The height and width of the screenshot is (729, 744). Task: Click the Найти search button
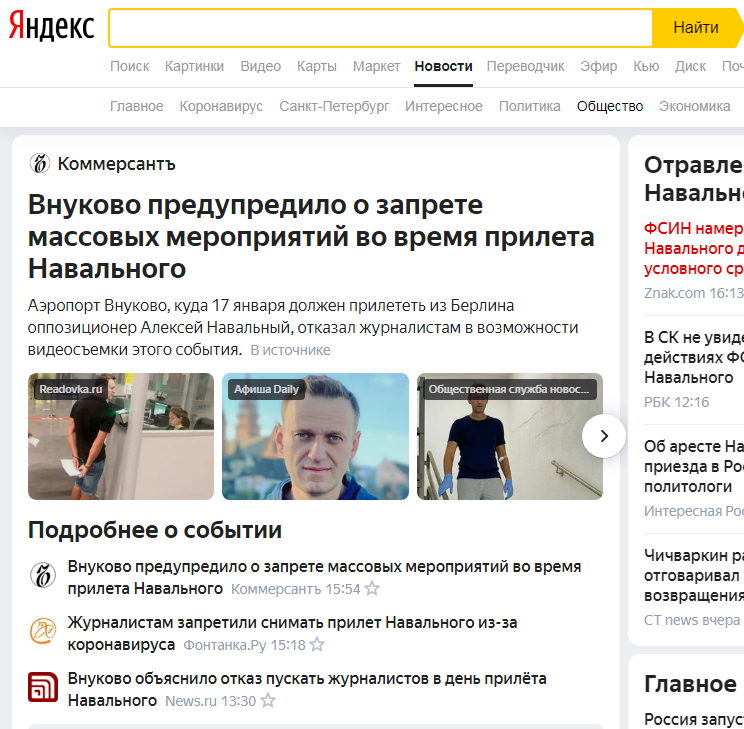(x=696, y=28)
